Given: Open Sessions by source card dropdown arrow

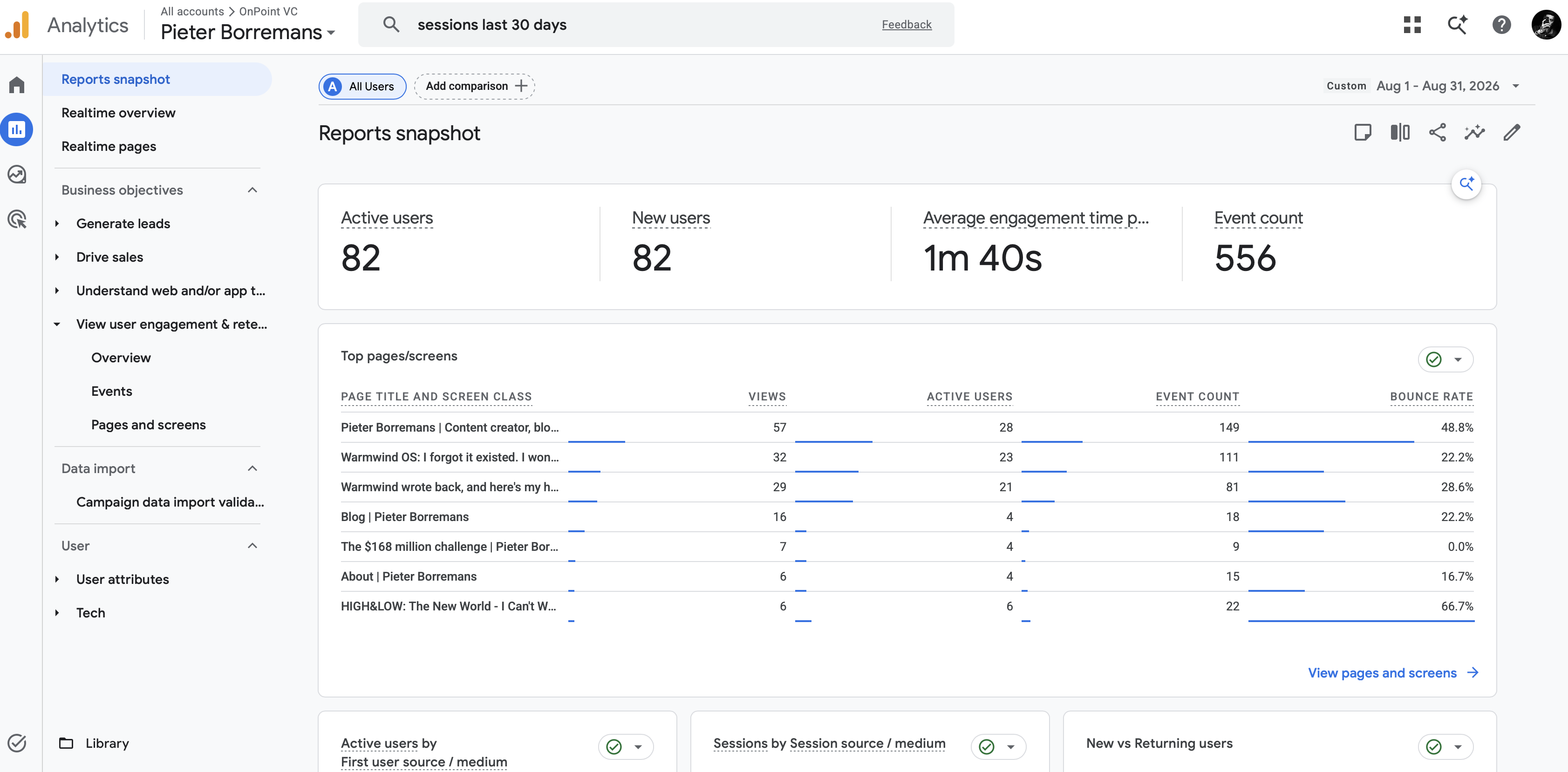Looking at the screenshot, I should point(1010,746).
